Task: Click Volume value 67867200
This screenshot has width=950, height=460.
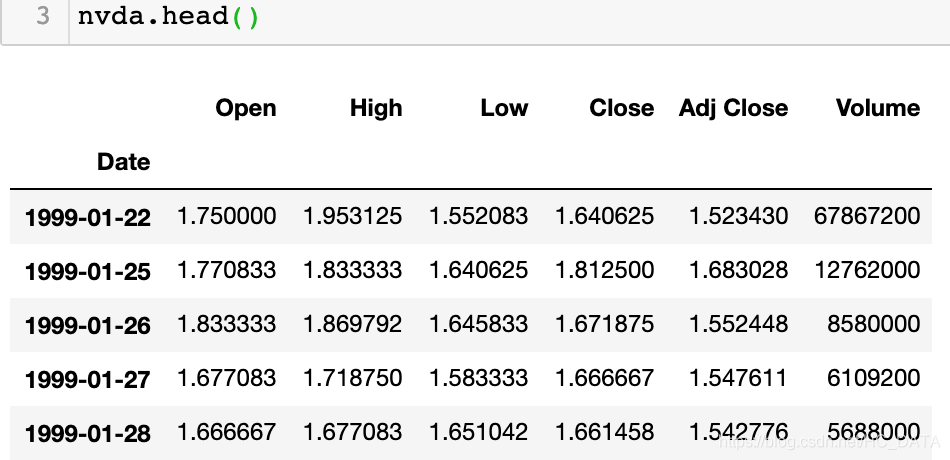Action: point(867,216)
